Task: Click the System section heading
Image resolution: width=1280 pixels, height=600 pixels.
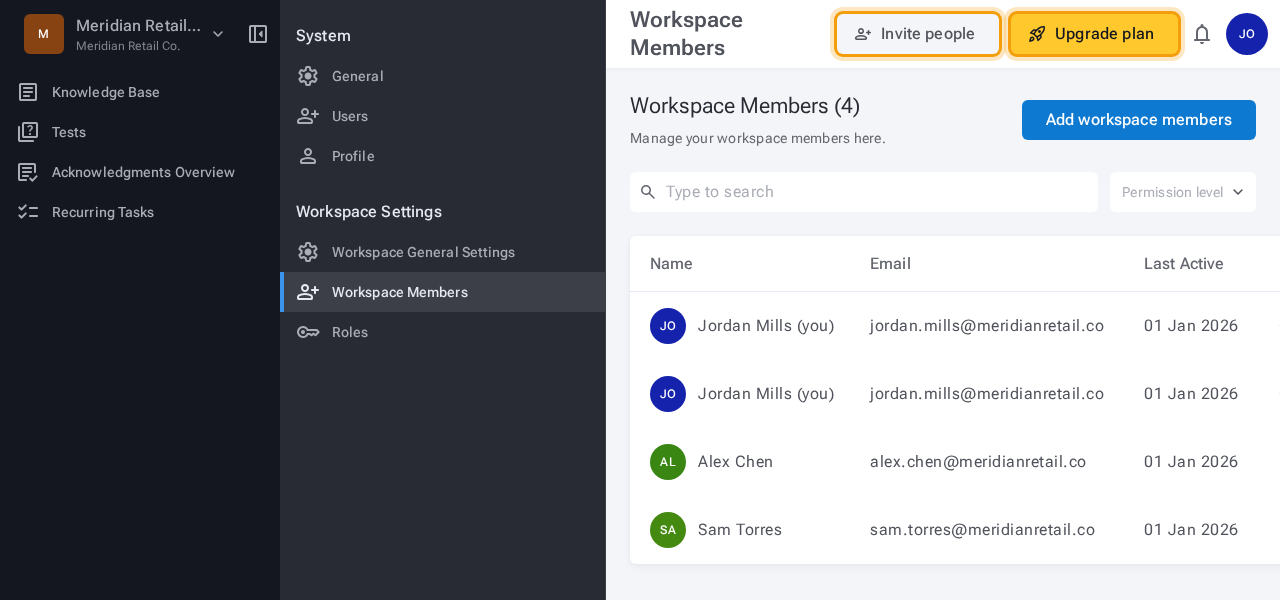Action: pos(323,36)
